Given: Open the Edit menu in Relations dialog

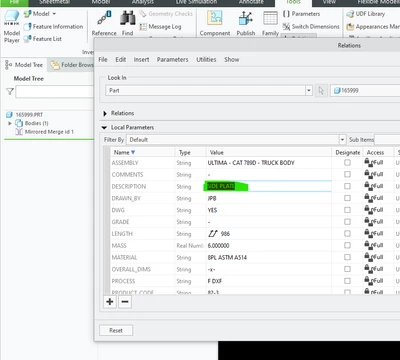Looking at the screenshot, I should tap(121, 59).
